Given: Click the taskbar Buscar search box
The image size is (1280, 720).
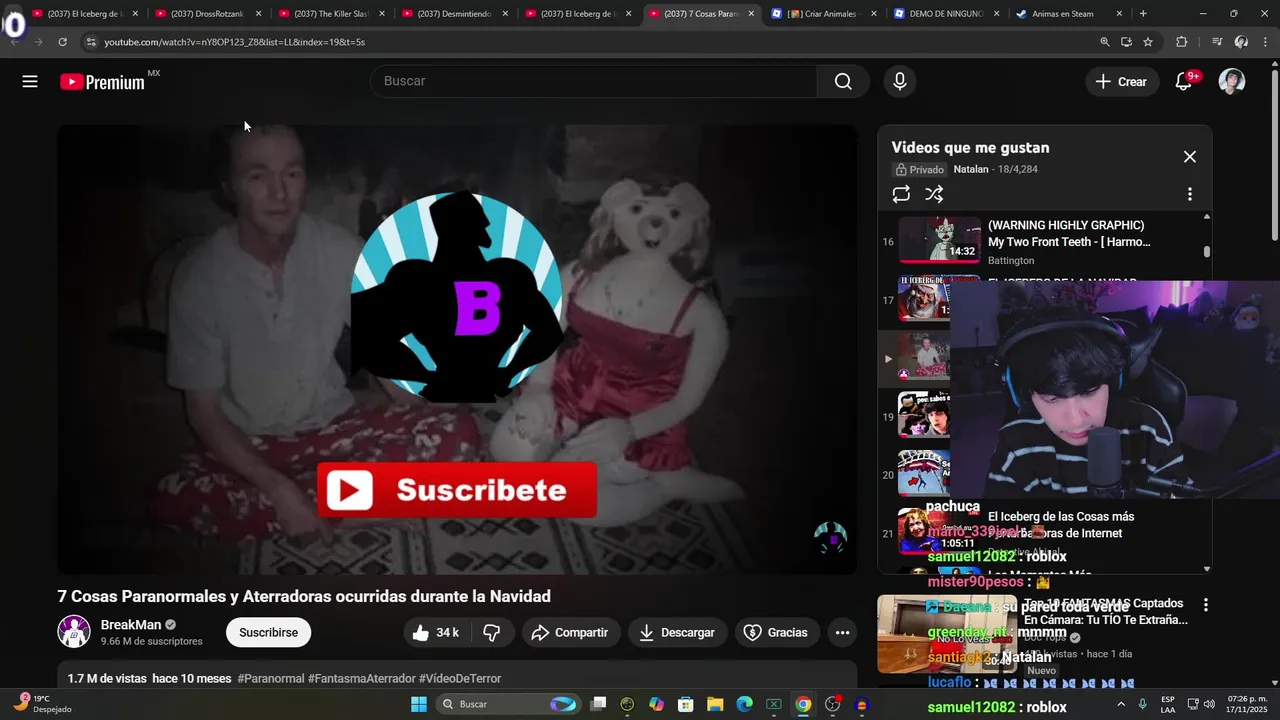Looking at the screenshot, I should tap(510, 704).
